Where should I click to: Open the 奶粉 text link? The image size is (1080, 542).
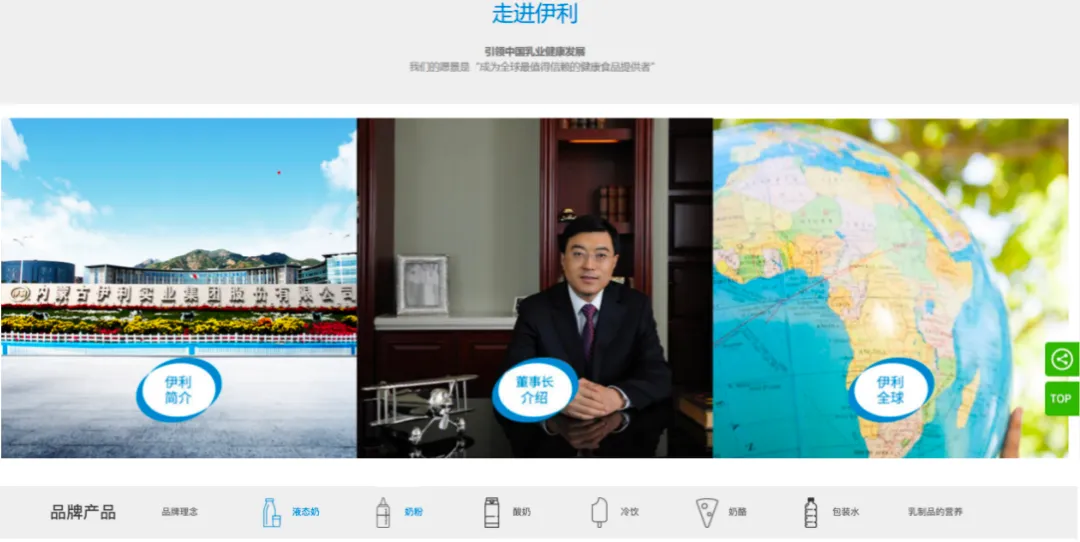pos(413,512)
